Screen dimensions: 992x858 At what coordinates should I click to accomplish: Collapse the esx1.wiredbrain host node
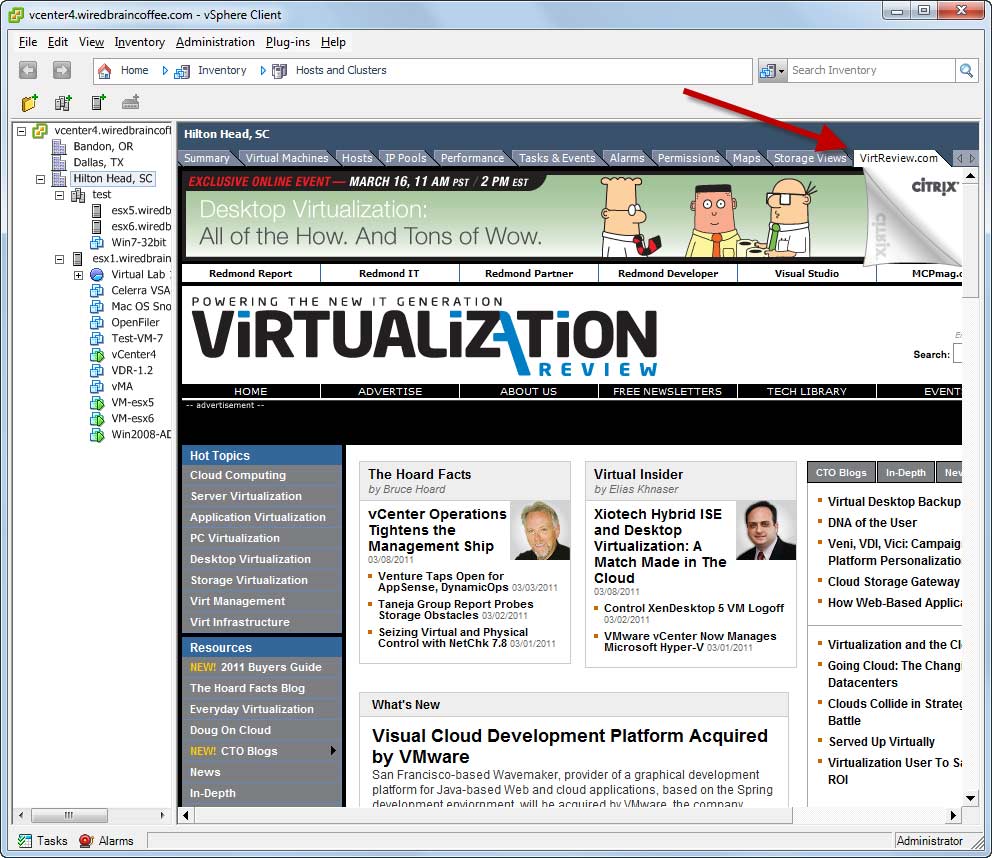point(59,259)
